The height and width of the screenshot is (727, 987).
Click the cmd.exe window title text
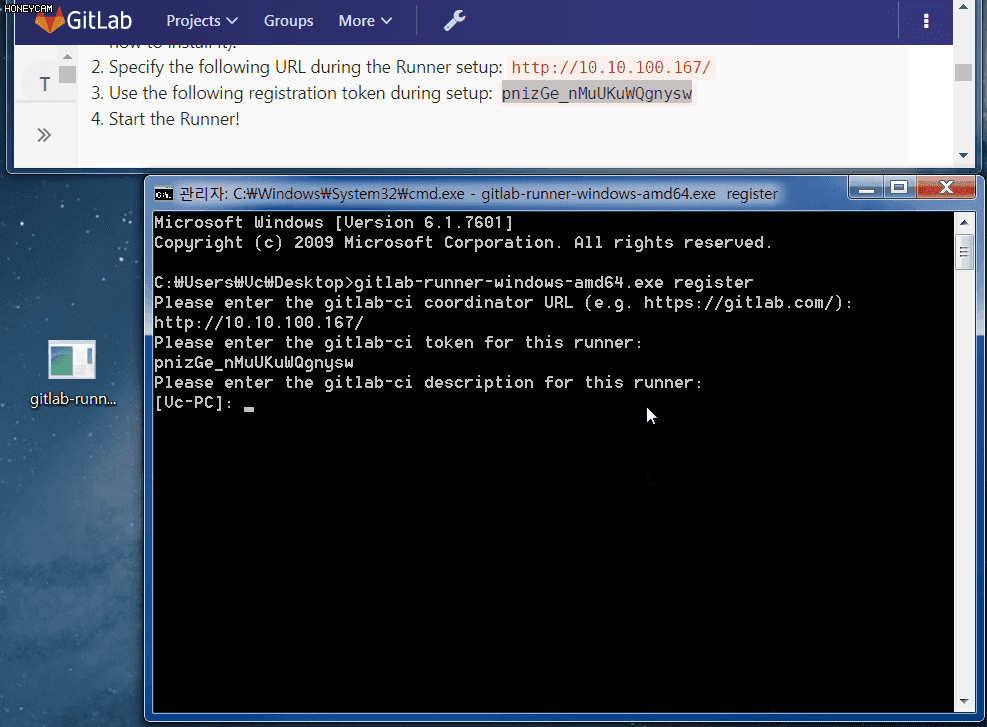pyautogui.click(x=478, y=194)
